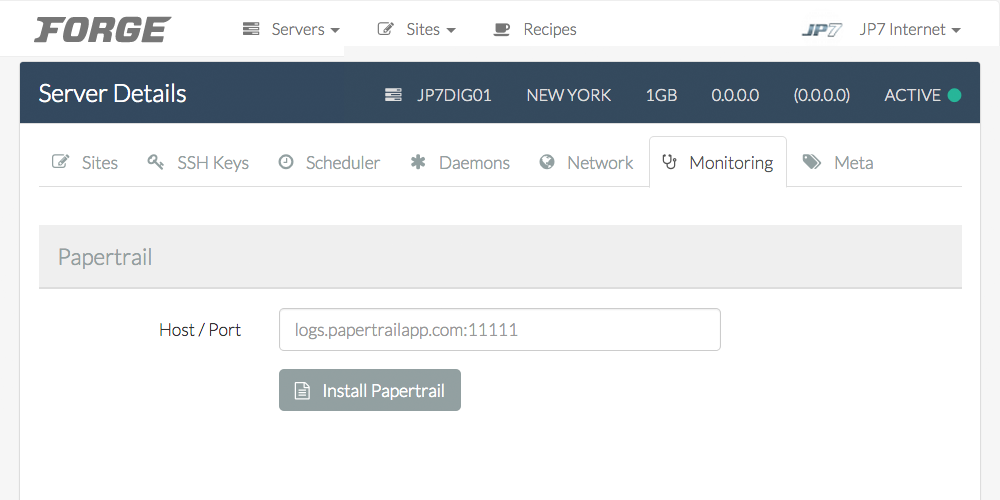
Task: Switch to the Sites tab
Action: (85, 163)
